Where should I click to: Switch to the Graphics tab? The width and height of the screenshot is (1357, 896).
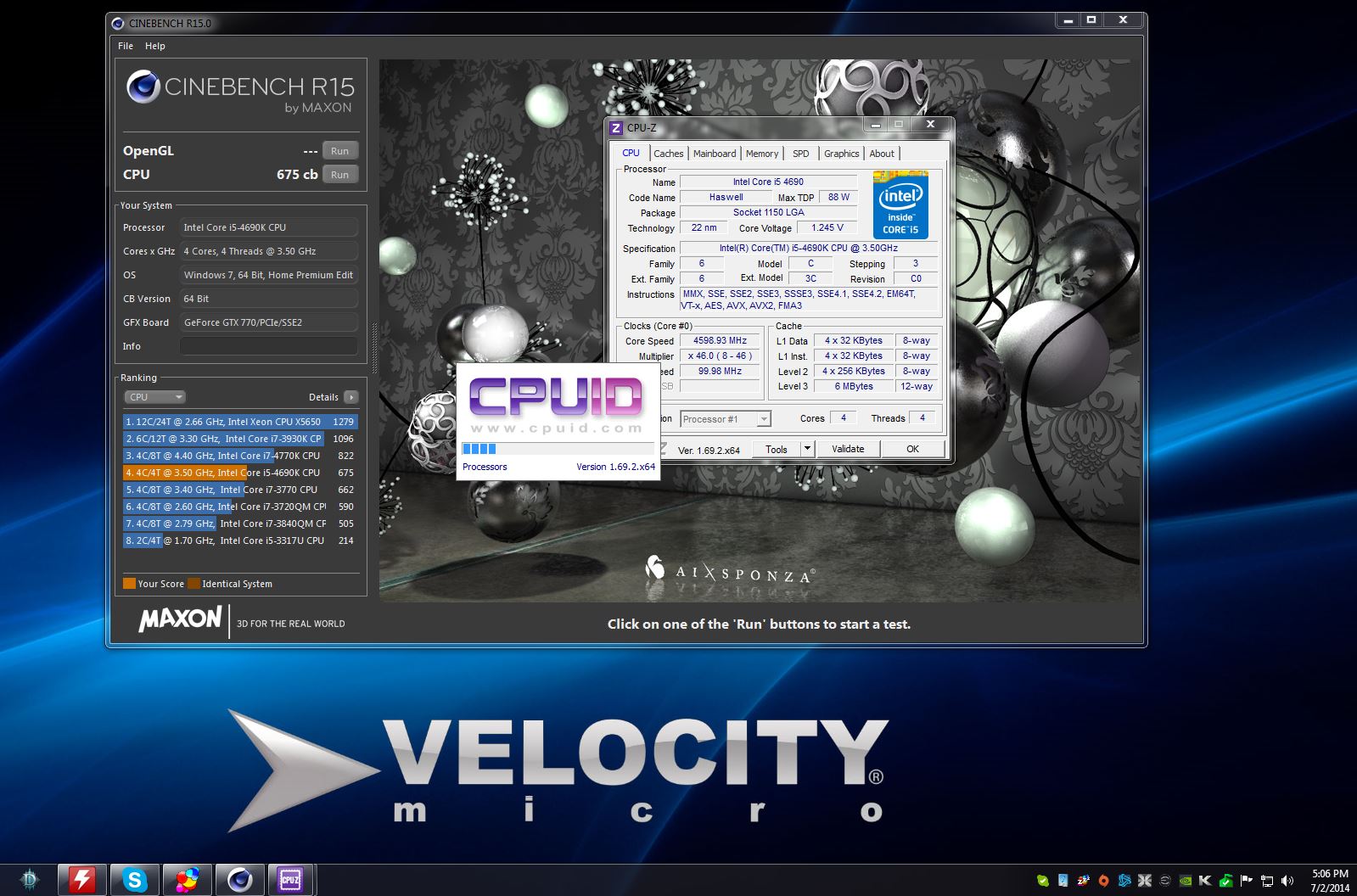click(x=842, y=154)
